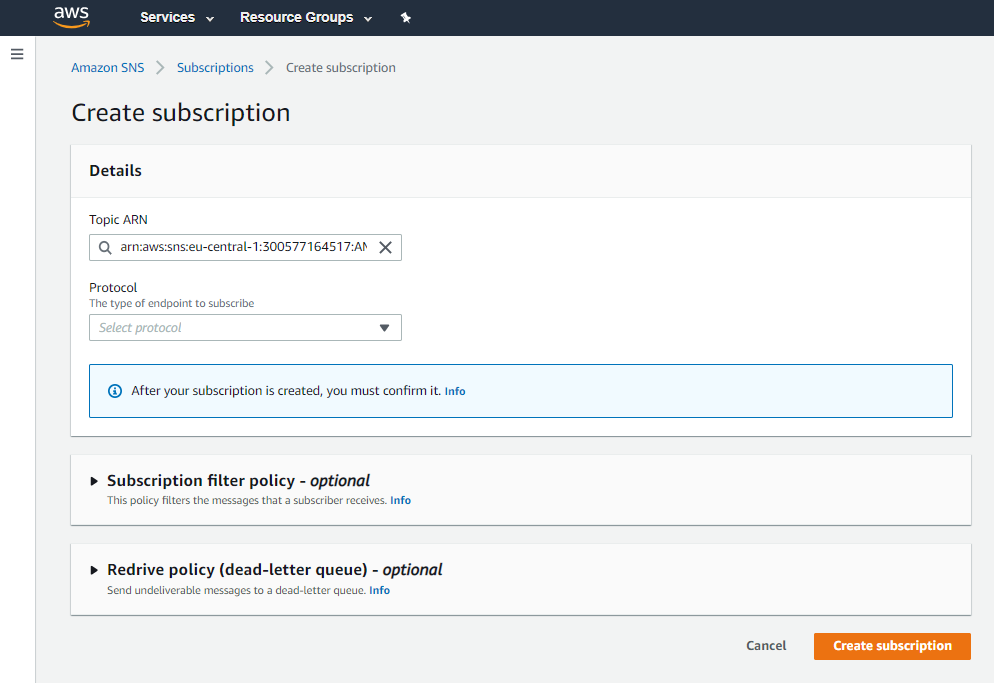Open the Resource Groups menu
This screenshot has width=994, height=683.
tap(296, 18)
